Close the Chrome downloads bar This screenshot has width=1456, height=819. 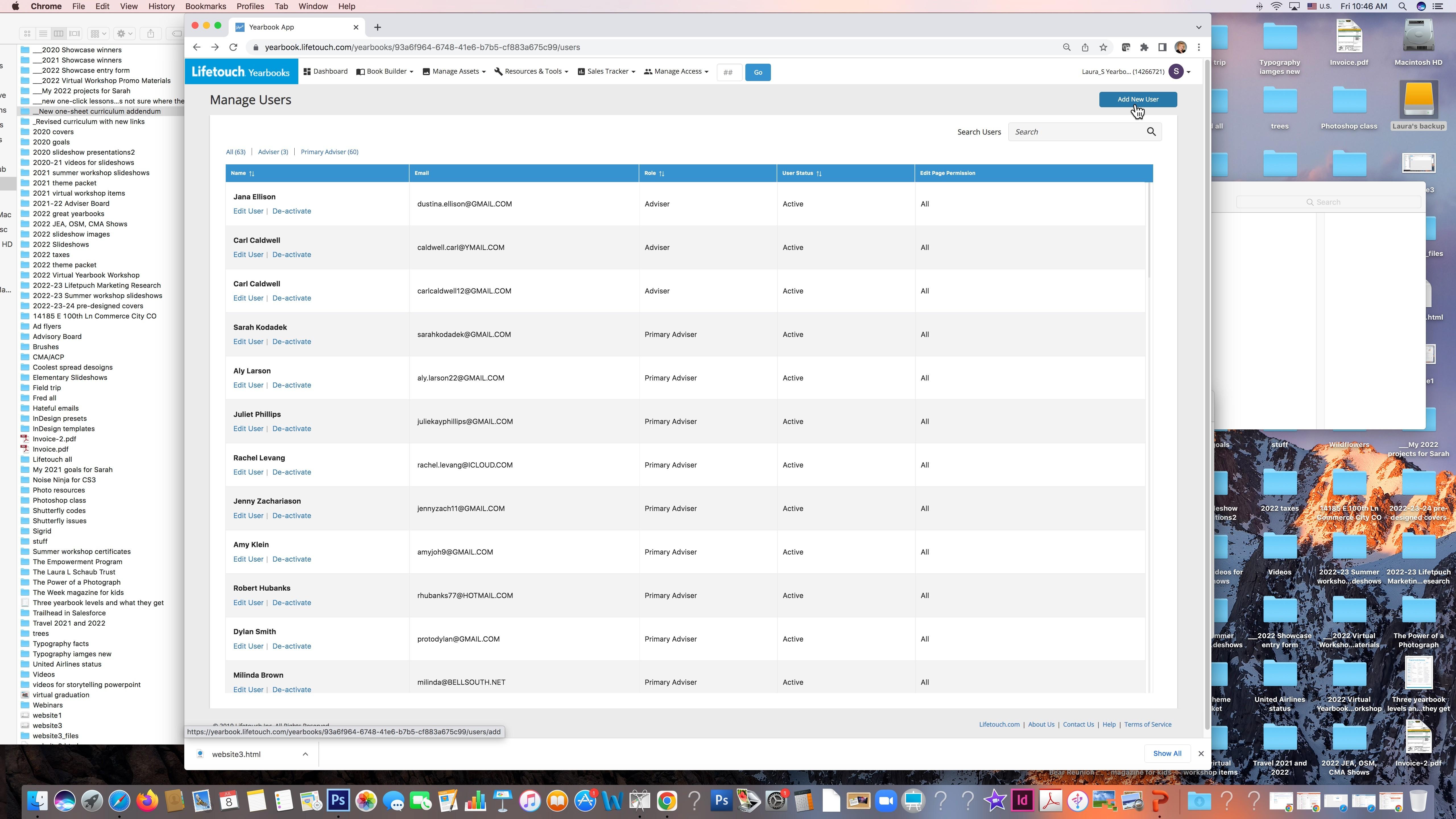point(1201,754)
